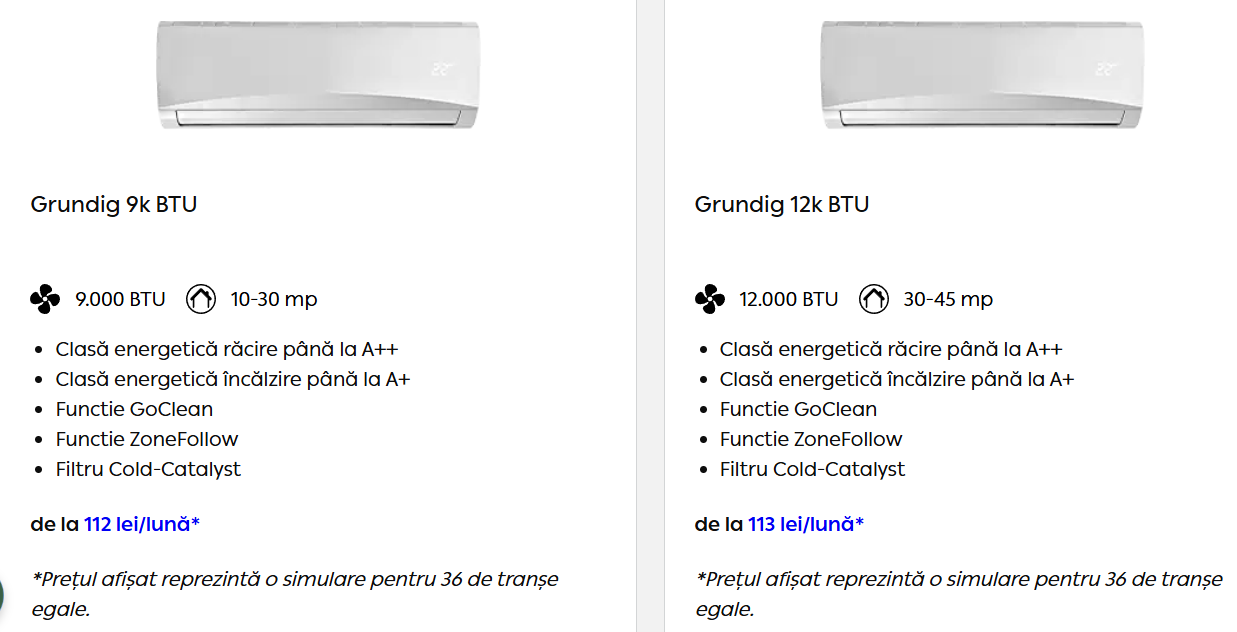Click Filtru Cold-Catalyst under Grundig 9k BTU

[x=148, y=469]
